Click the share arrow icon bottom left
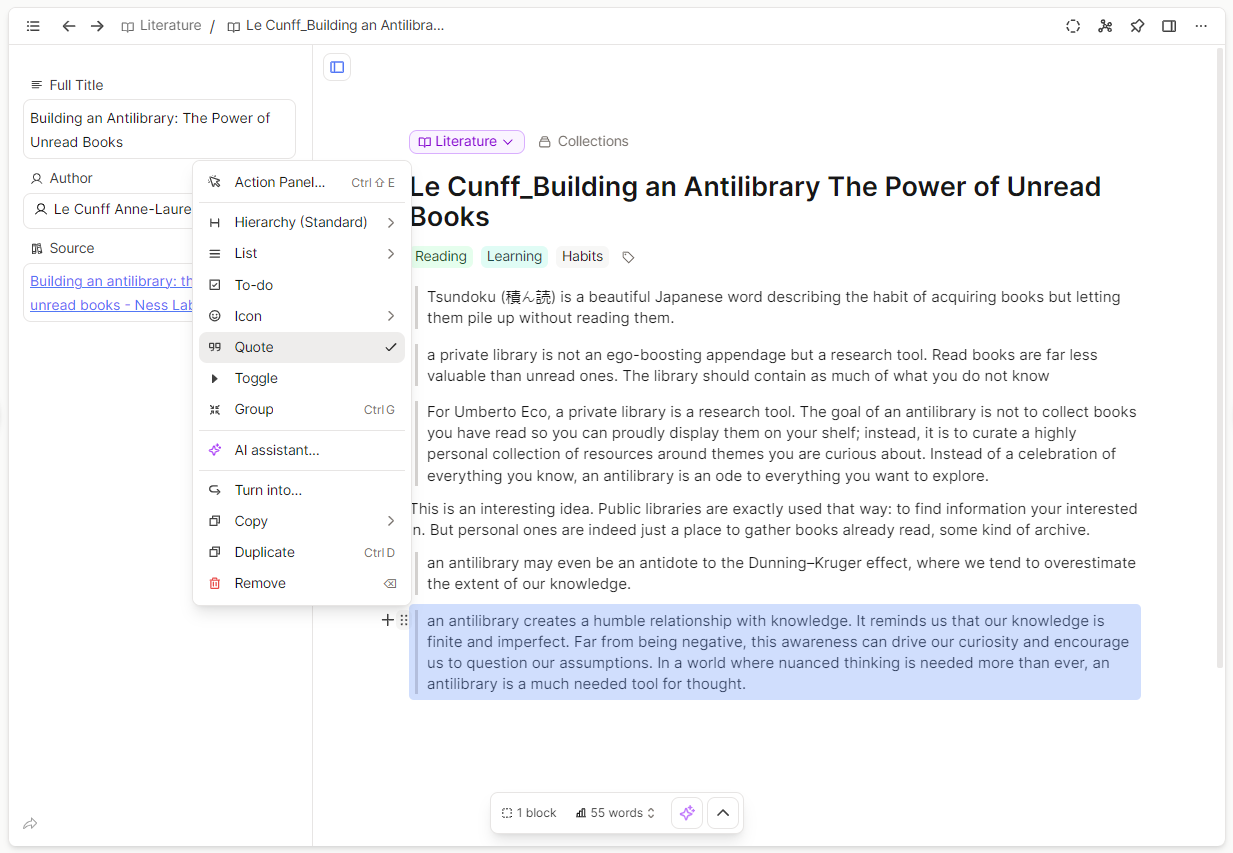The width and height of the screenshot is (1233, 853). (30, 824)
